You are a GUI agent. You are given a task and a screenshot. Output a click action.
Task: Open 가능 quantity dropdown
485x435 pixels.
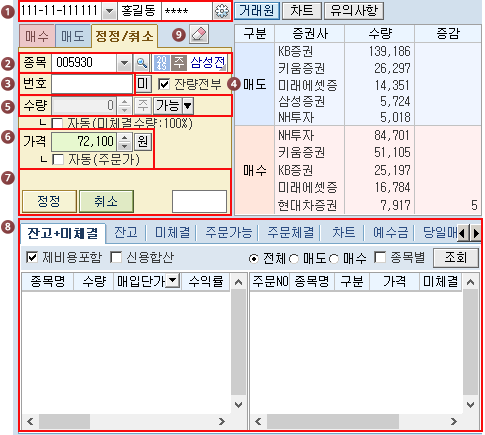pos(187,106)
